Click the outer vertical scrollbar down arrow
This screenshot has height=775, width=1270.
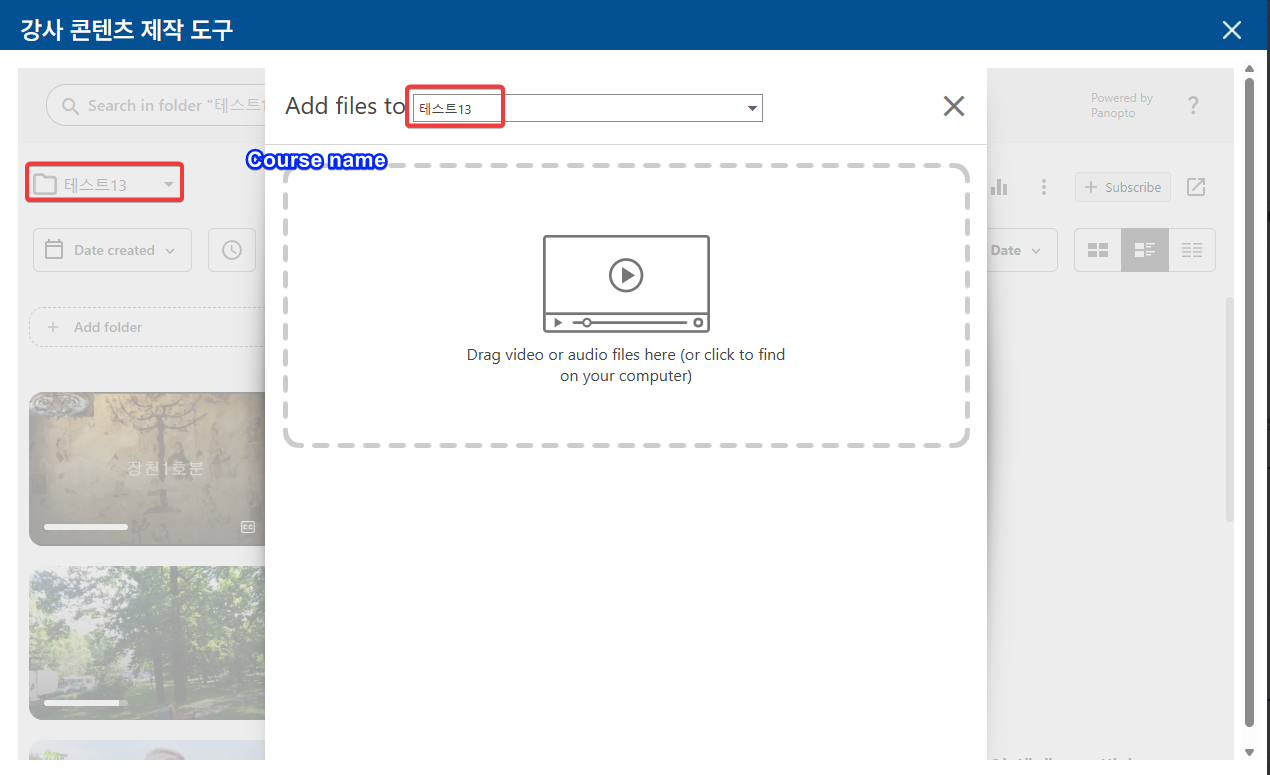coord(1249,752)
